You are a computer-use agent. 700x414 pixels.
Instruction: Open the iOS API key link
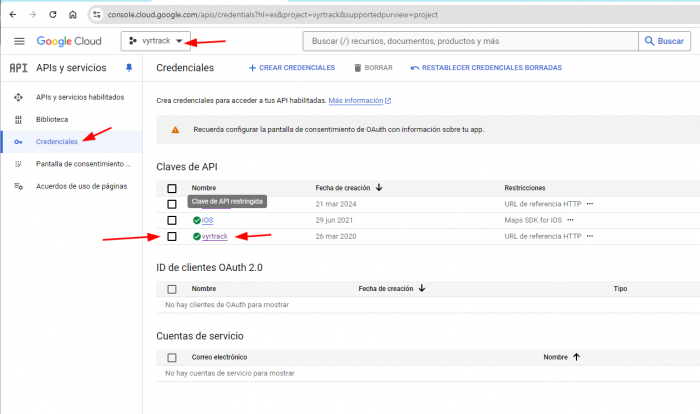pyautogui.click(x=207, y=220)
